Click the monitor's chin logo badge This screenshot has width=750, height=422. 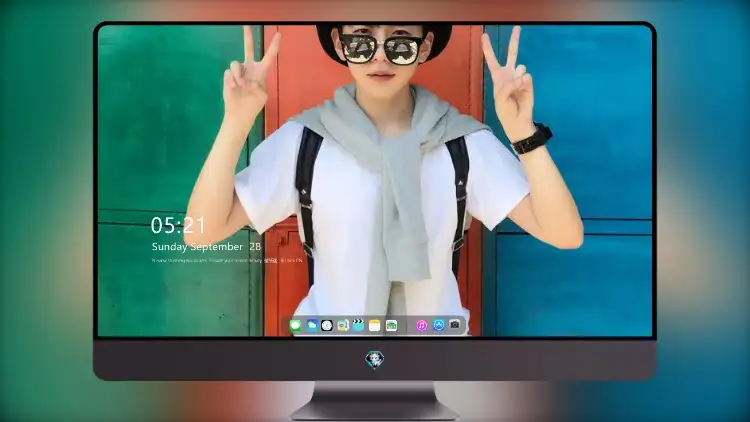[x=375, y=360]
